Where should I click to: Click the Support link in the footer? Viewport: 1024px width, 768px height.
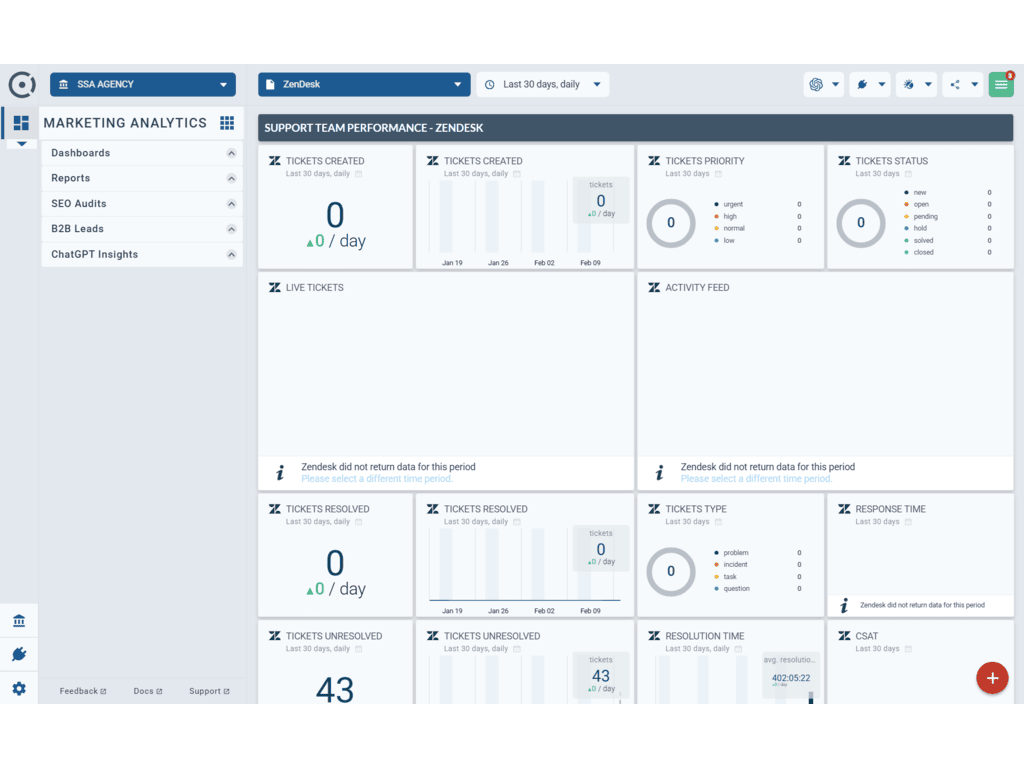[x=209, y=690]
